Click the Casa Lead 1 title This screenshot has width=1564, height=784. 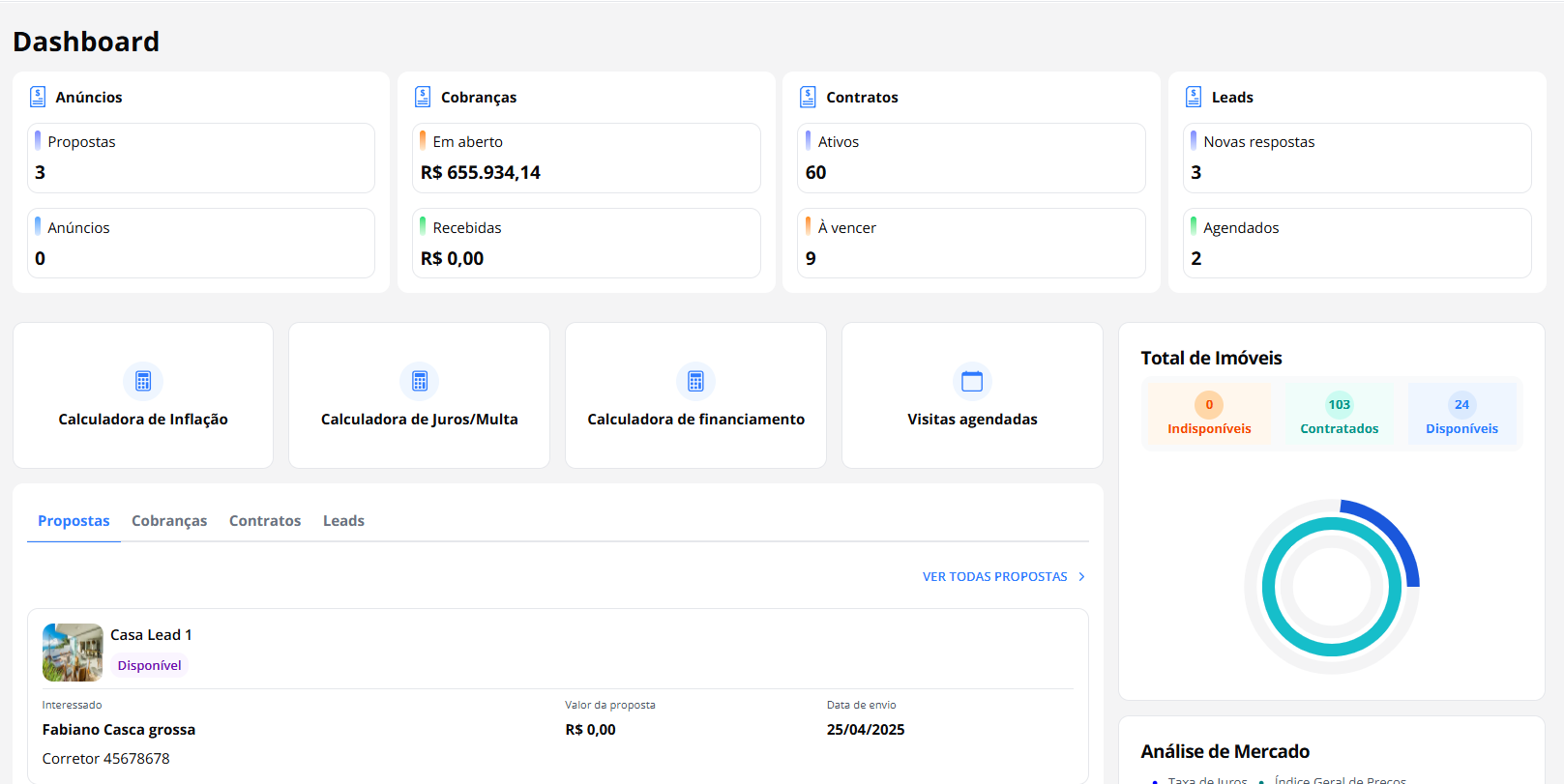pyautogui.click(x=151, y=635)
